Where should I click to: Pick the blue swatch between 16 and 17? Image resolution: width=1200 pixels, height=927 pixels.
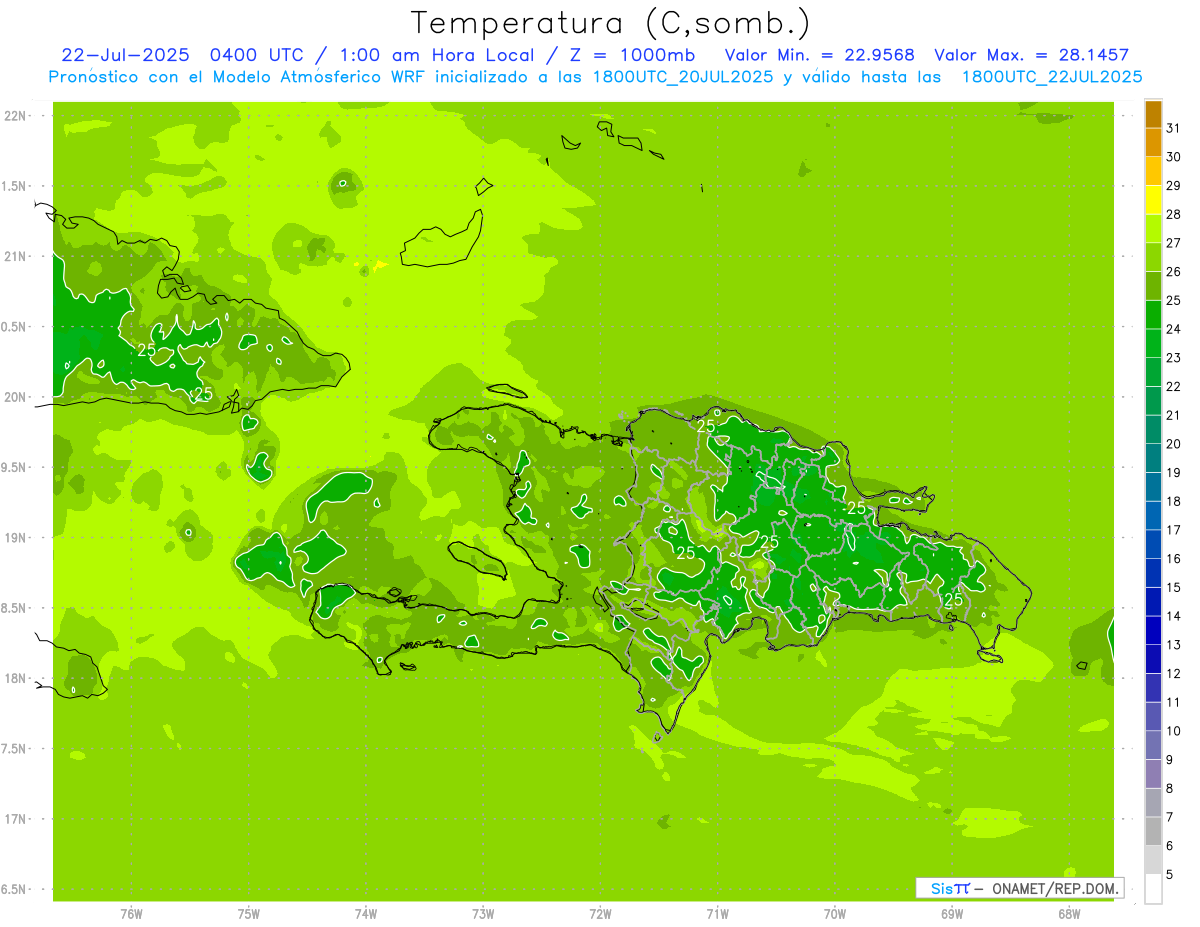coord(1153,544)
